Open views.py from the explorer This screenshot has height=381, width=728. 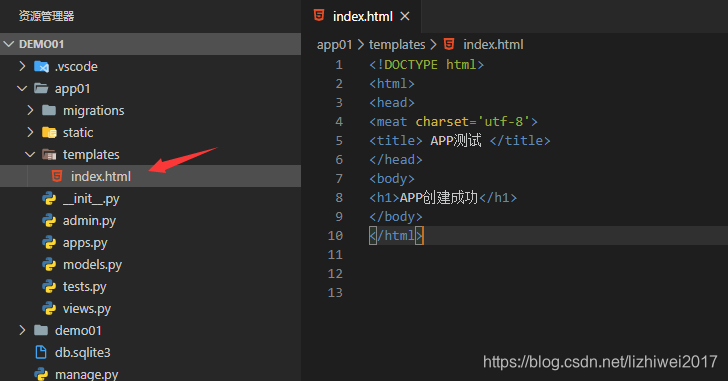(87, 309)
